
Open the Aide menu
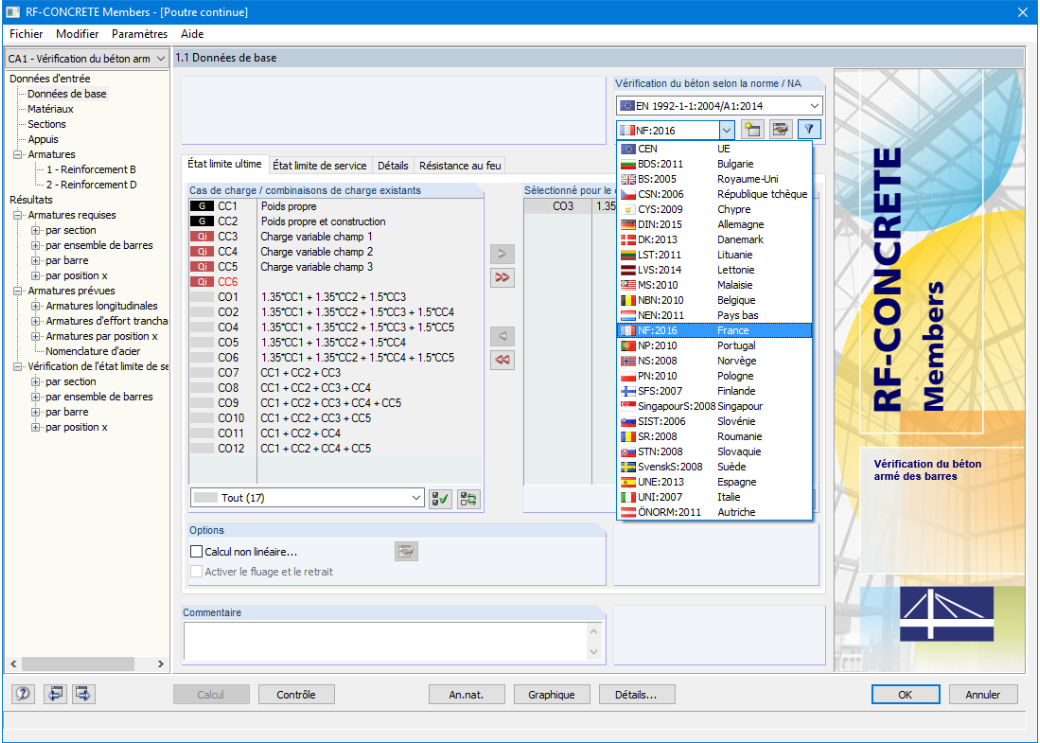[192, 34]
